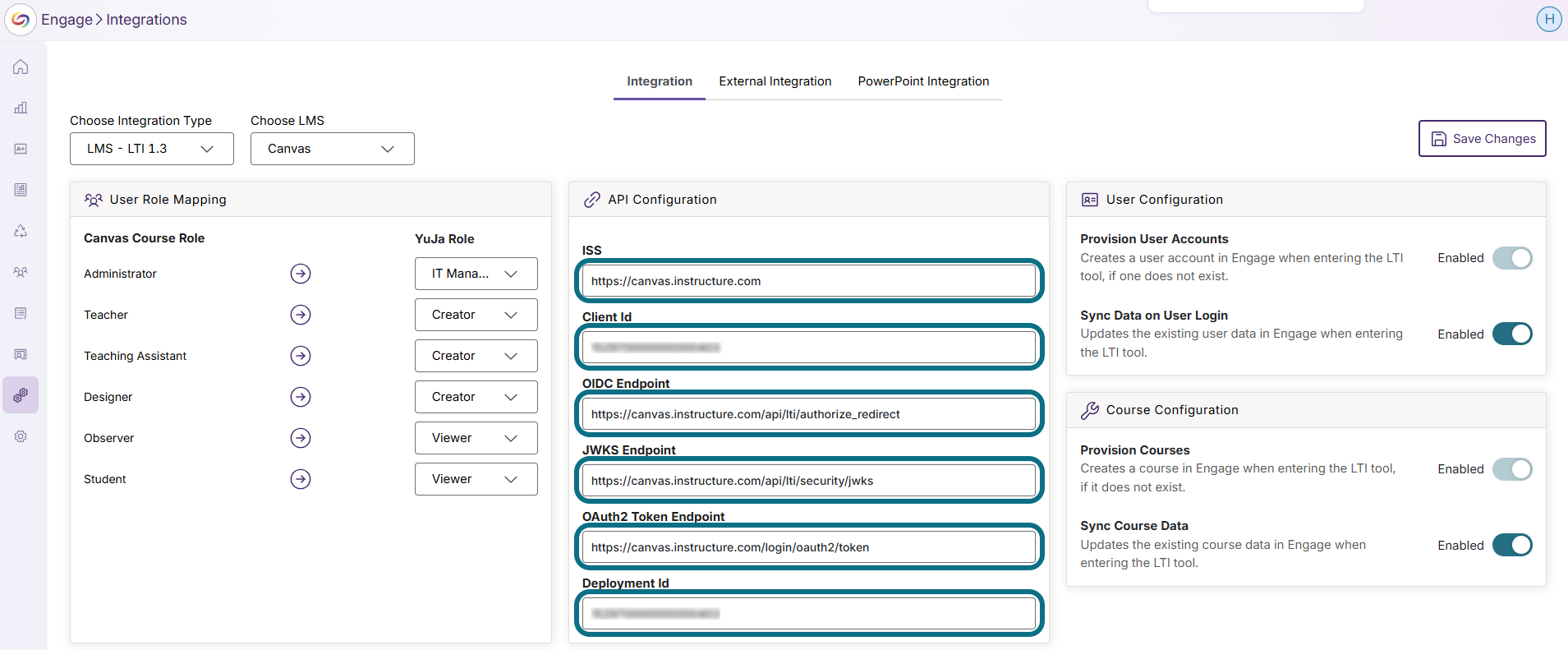
Task: Toggle the Sync Data on User Login switch
Action: pyautogui.click(x=1512, y=334)
